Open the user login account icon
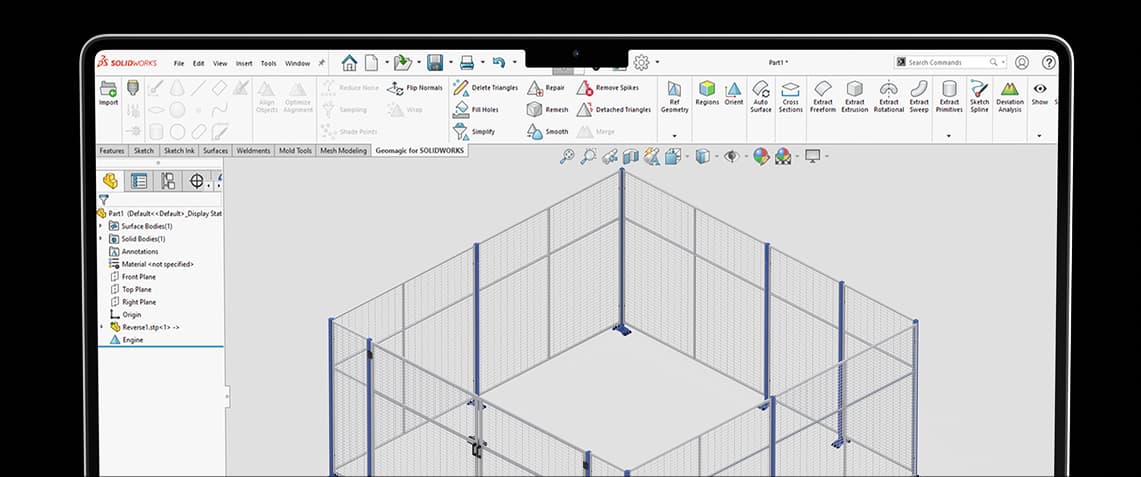1141x477 pixels. (x=1022, y=63)
